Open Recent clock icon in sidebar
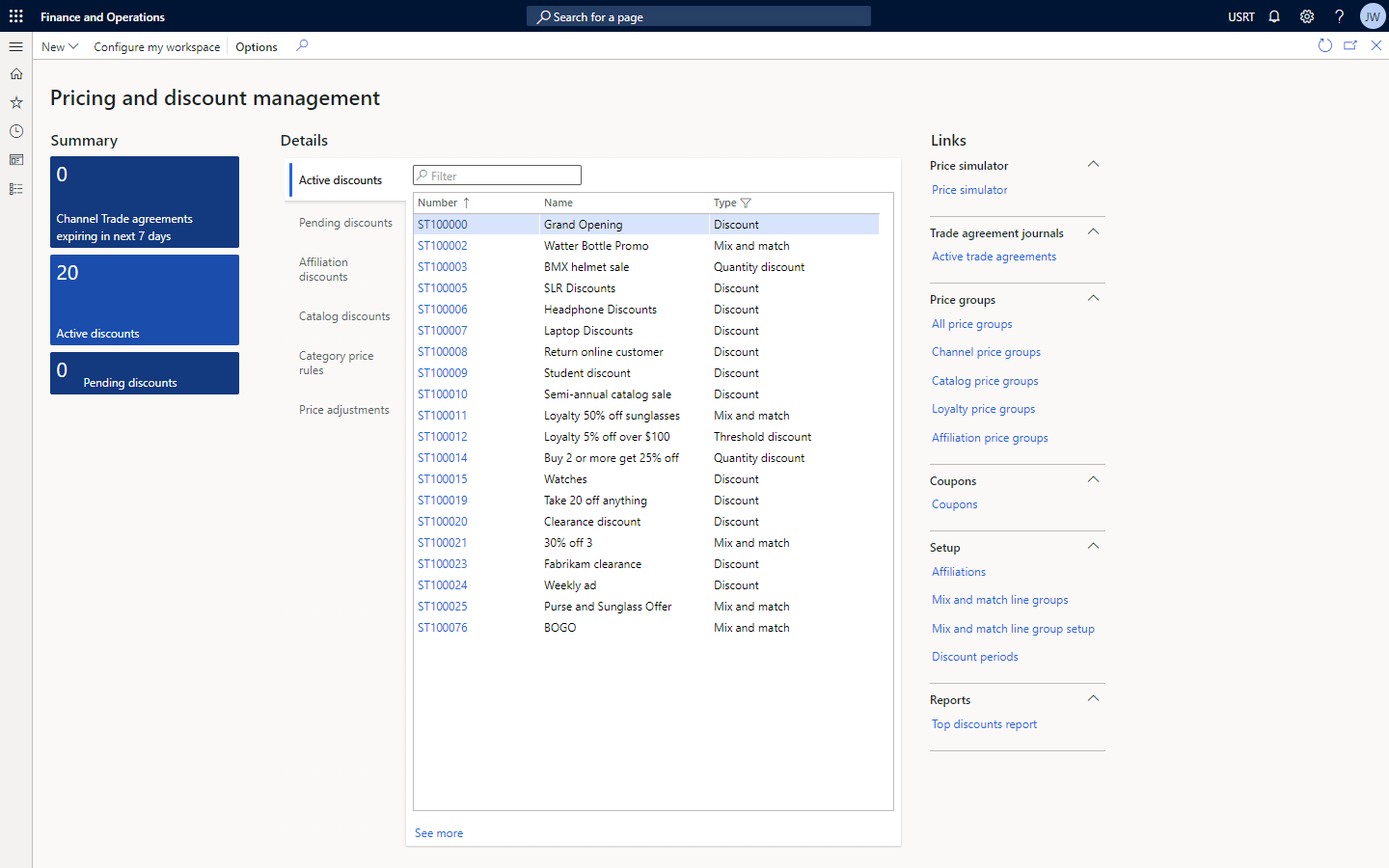1389x868 pixels. tap(16, 131)
